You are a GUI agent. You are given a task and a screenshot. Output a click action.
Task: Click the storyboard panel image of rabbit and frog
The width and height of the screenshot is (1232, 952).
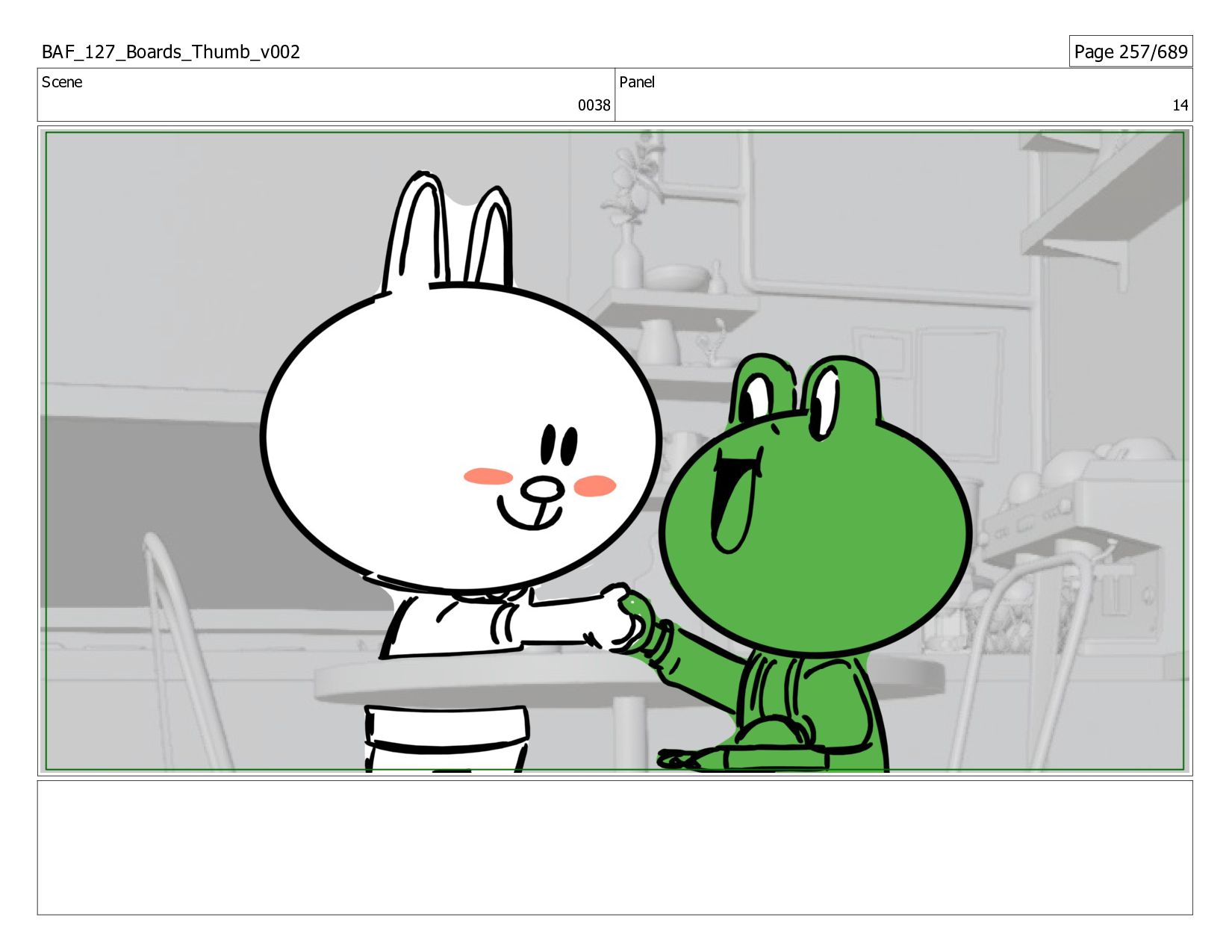tap(615, 451)
